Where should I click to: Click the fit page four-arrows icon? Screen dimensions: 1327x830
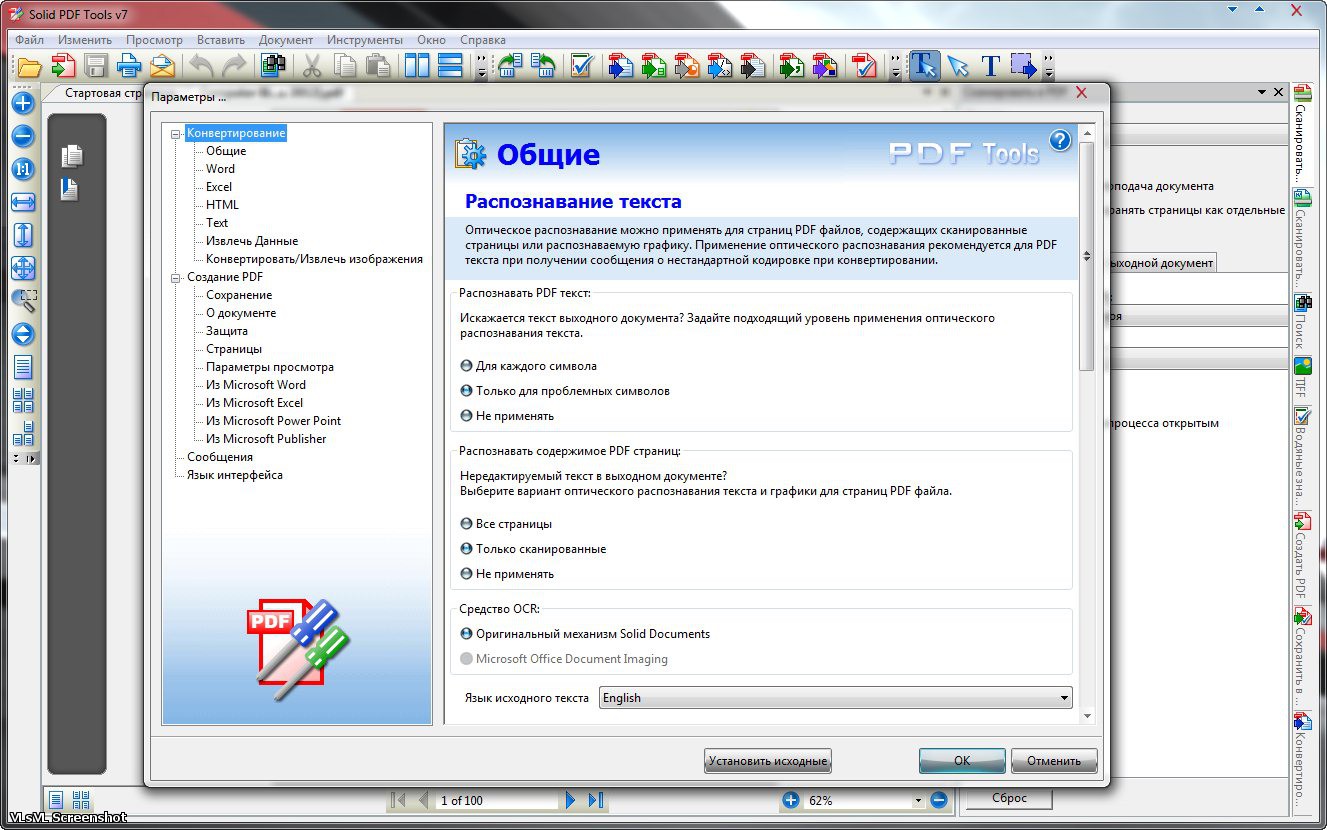(23, 268)
